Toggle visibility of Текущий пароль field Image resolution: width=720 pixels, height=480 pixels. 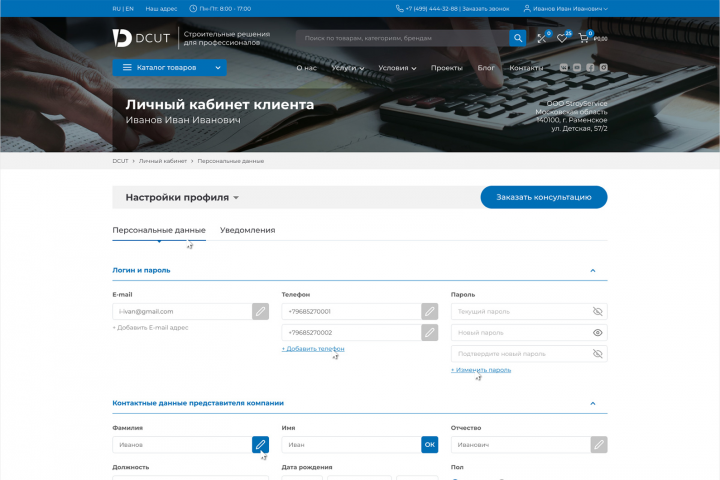tap(597, 311)
